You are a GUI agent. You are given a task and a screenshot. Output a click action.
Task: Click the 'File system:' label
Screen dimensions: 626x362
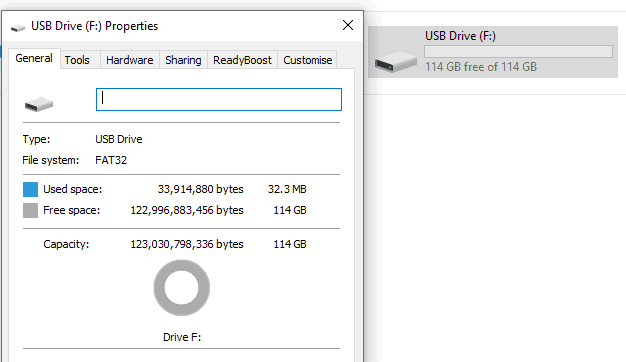51,160
